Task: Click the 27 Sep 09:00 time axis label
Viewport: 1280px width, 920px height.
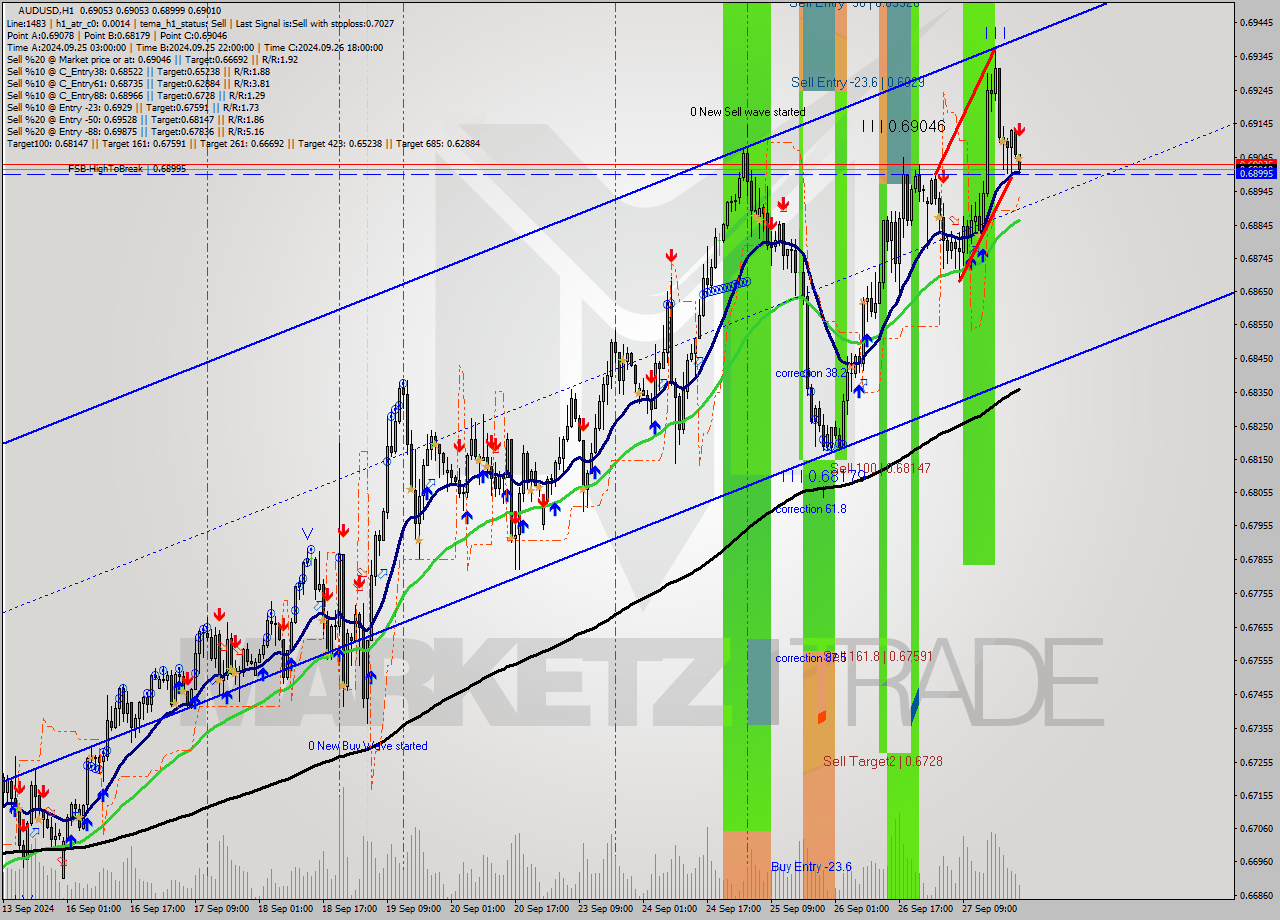Action: (989, 909)
